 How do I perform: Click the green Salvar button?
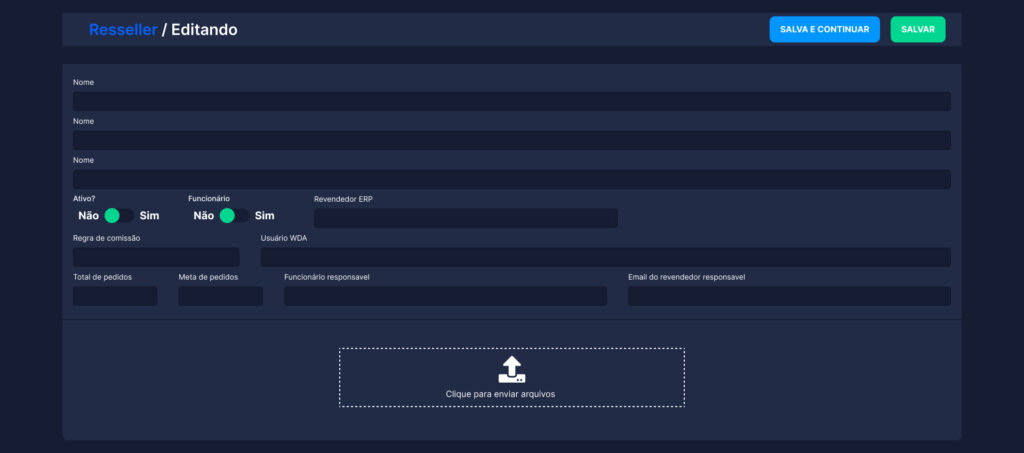(917, 30)
